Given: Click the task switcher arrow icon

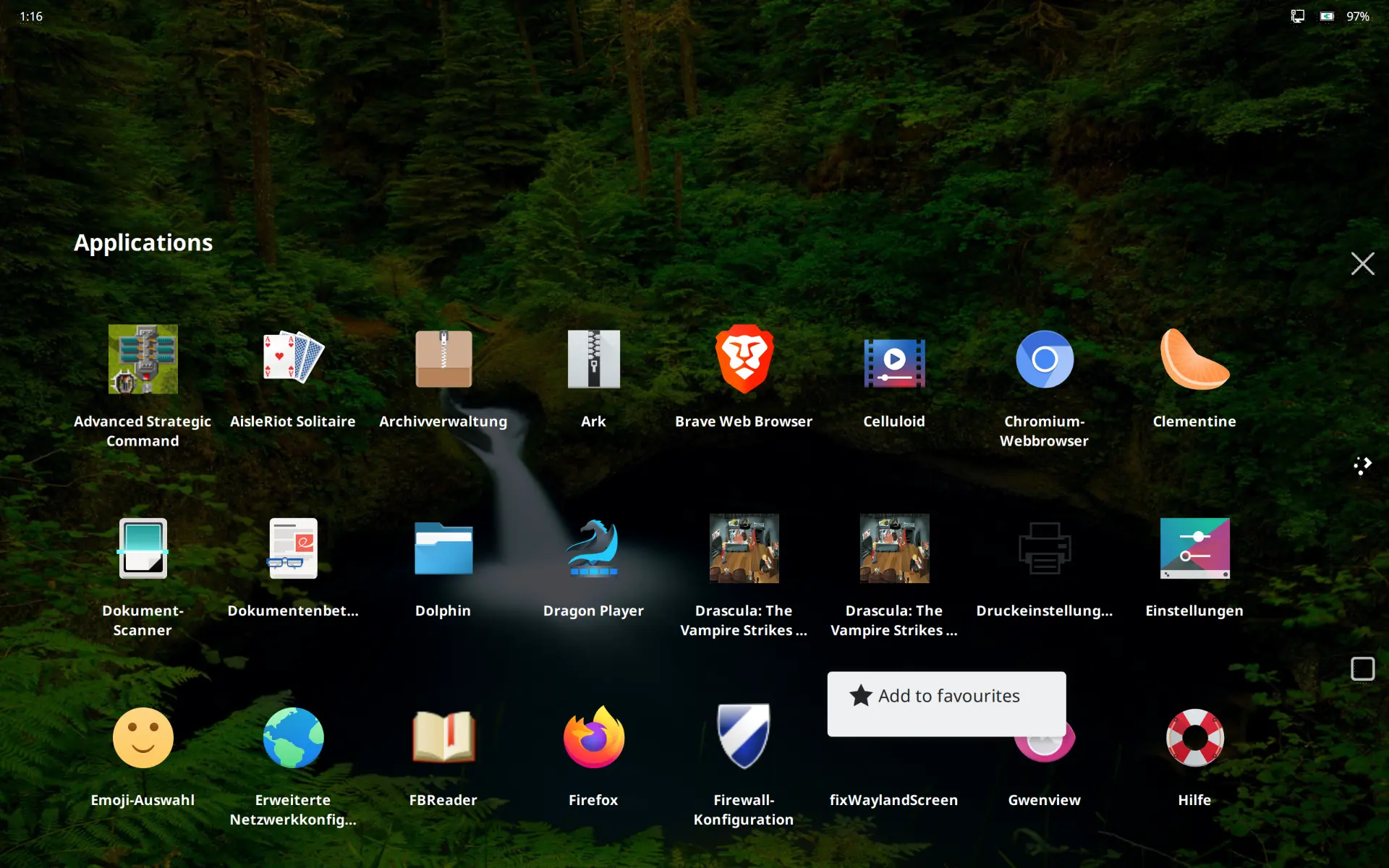Looking at the screenshot, I should (x=1362, y=466).
